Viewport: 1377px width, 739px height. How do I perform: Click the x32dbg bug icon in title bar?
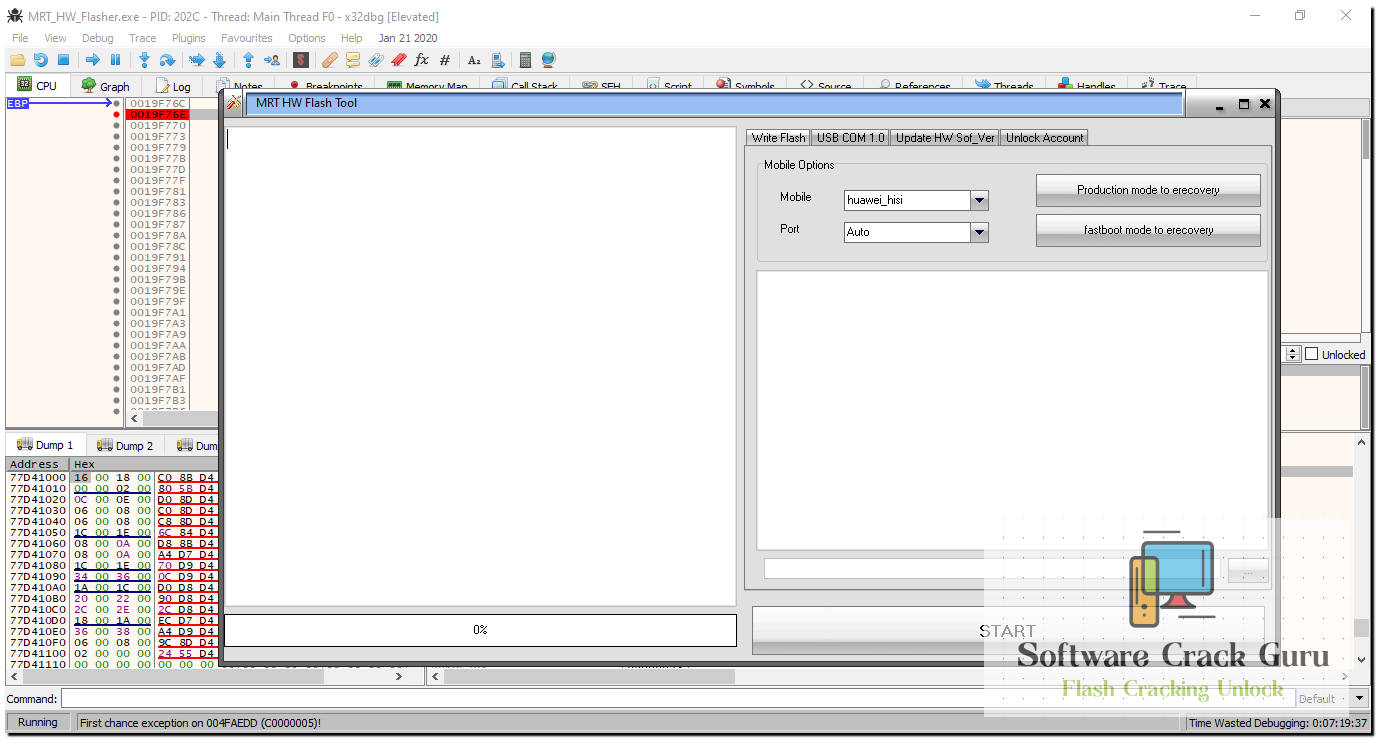(15, 16)
